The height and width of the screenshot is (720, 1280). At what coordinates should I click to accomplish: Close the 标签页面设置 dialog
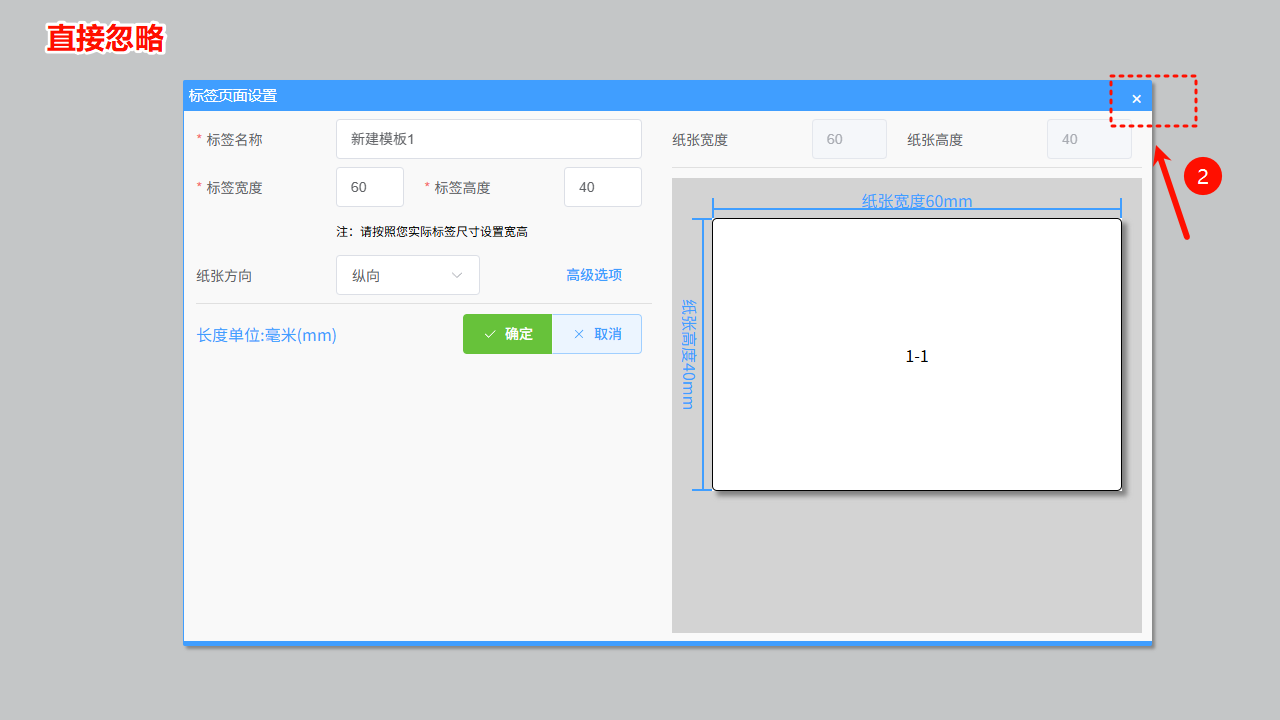click(1136, 98)
